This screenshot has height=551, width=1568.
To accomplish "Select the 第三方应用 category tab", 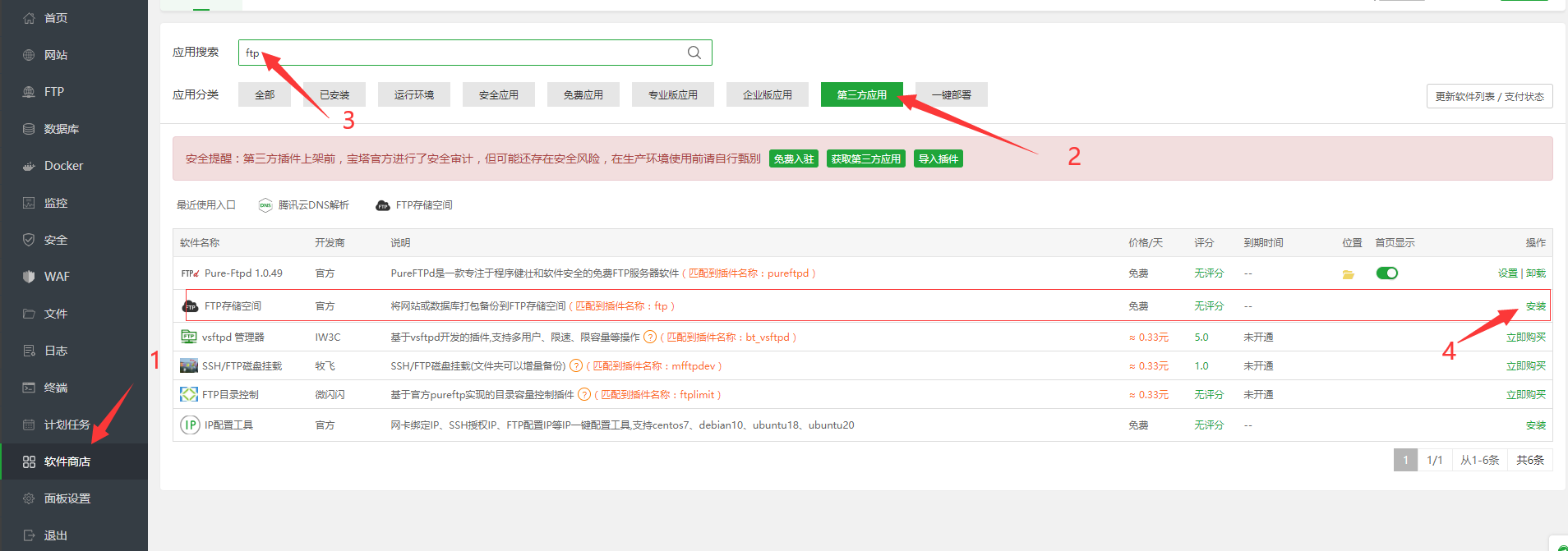I will tap(861, 94).
